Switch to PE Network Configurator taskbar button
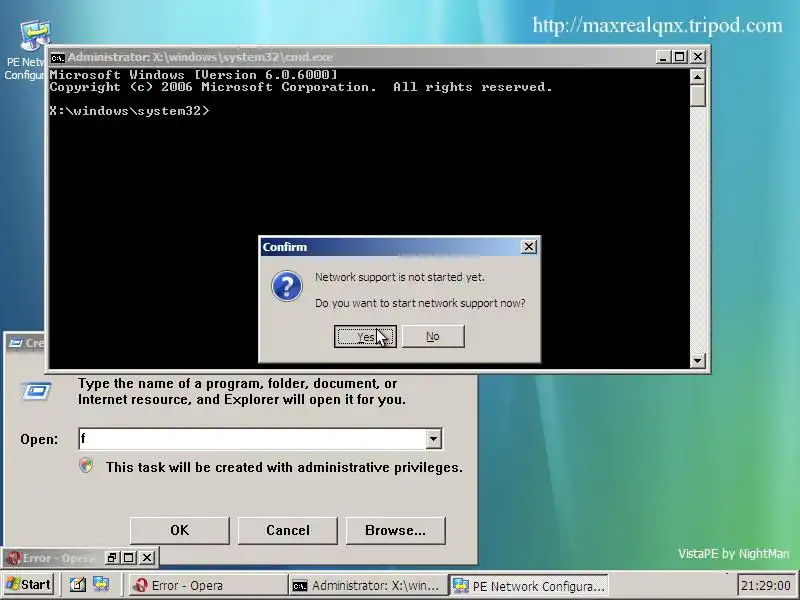 coord(528,585)
